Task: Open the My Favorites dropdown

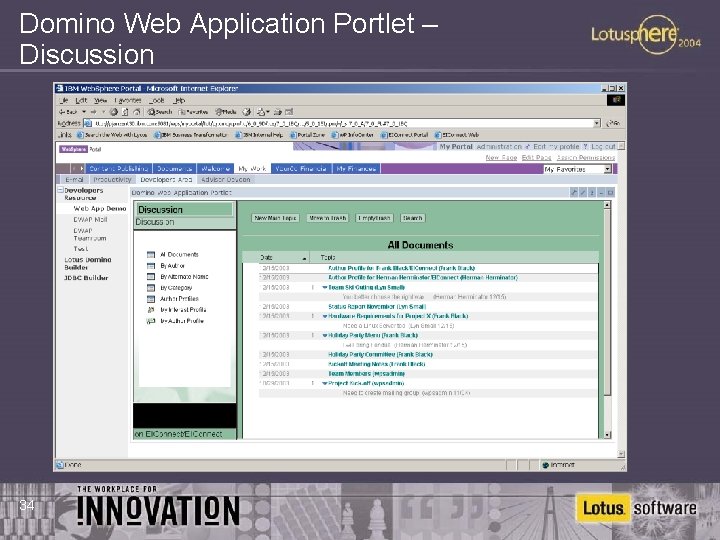Action: pos(608,169)
